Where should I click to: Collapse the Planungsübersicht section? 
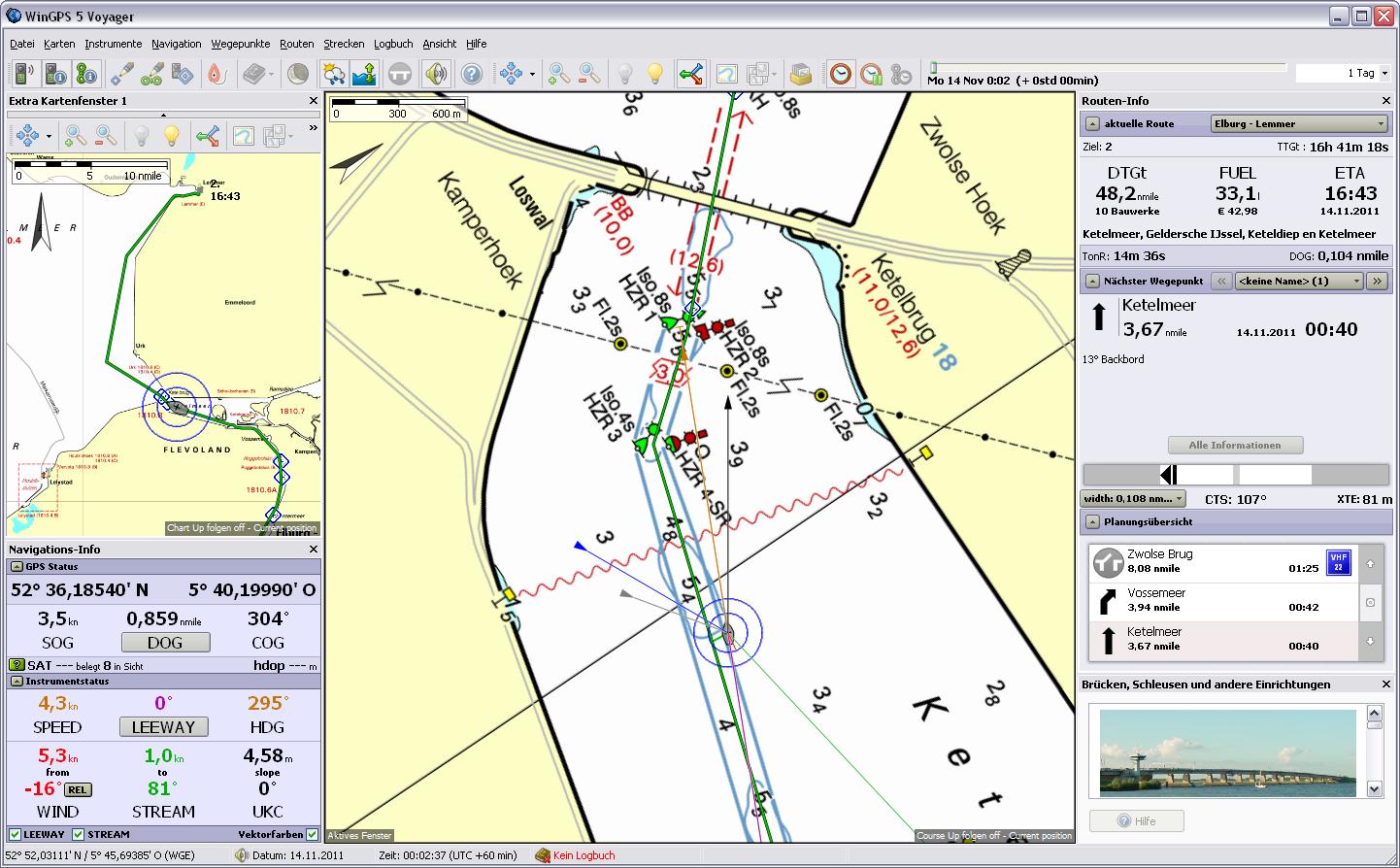click(x=1092, y=522)
